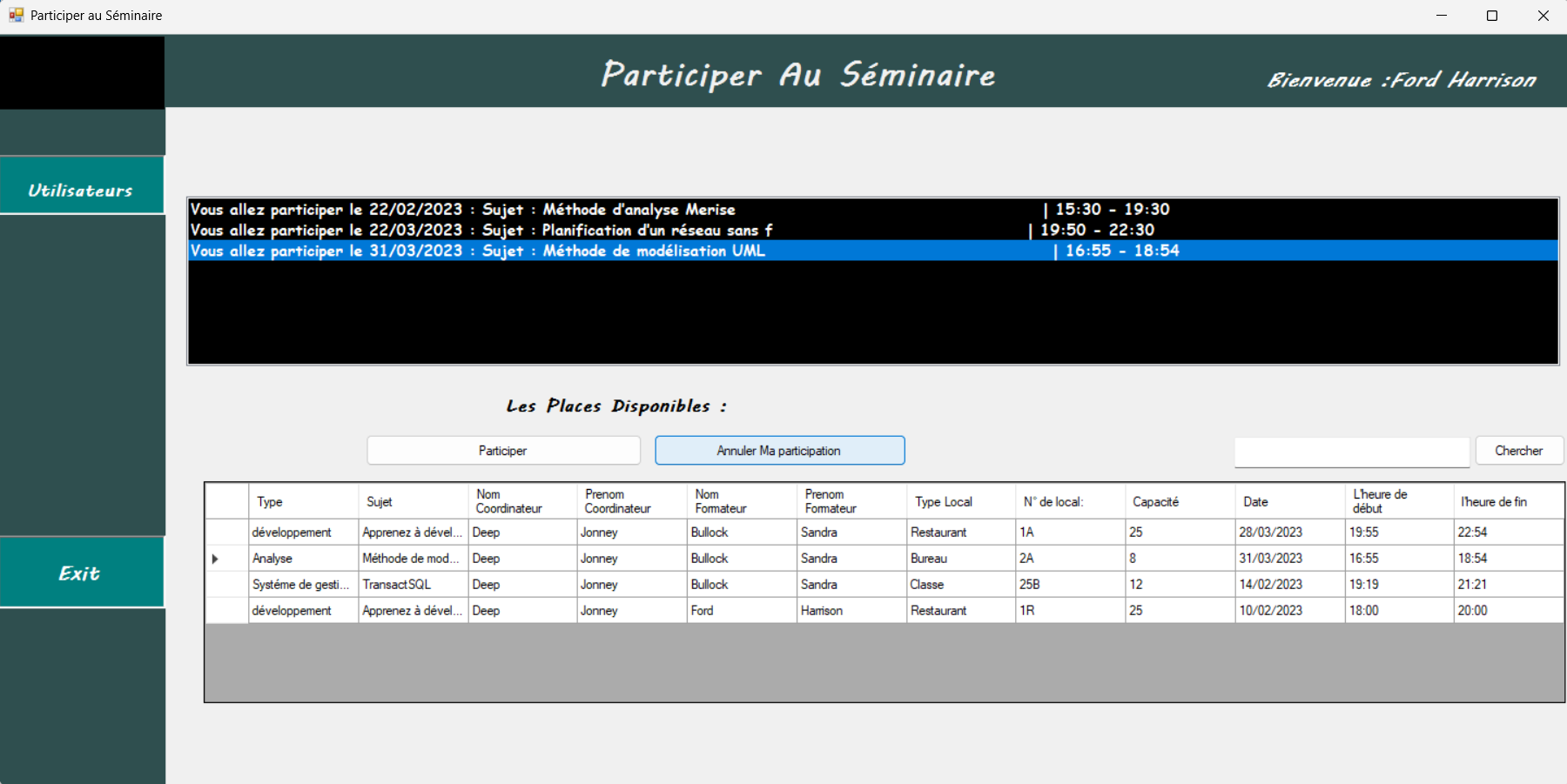Click the local number cell 2A
Viewport: 1567px width, 784px height.
[x=1071, y=559]
